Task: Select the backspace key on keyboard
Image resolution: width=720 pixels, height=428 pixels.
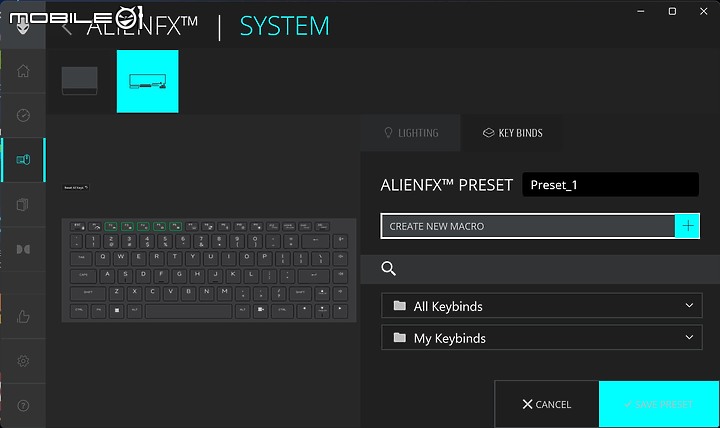Action: click(x=315, y=241)
